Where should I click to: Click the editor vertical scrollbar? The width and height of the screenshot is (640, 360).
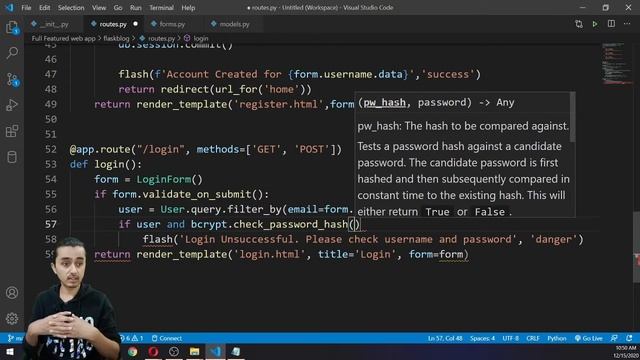pos(636,247)
